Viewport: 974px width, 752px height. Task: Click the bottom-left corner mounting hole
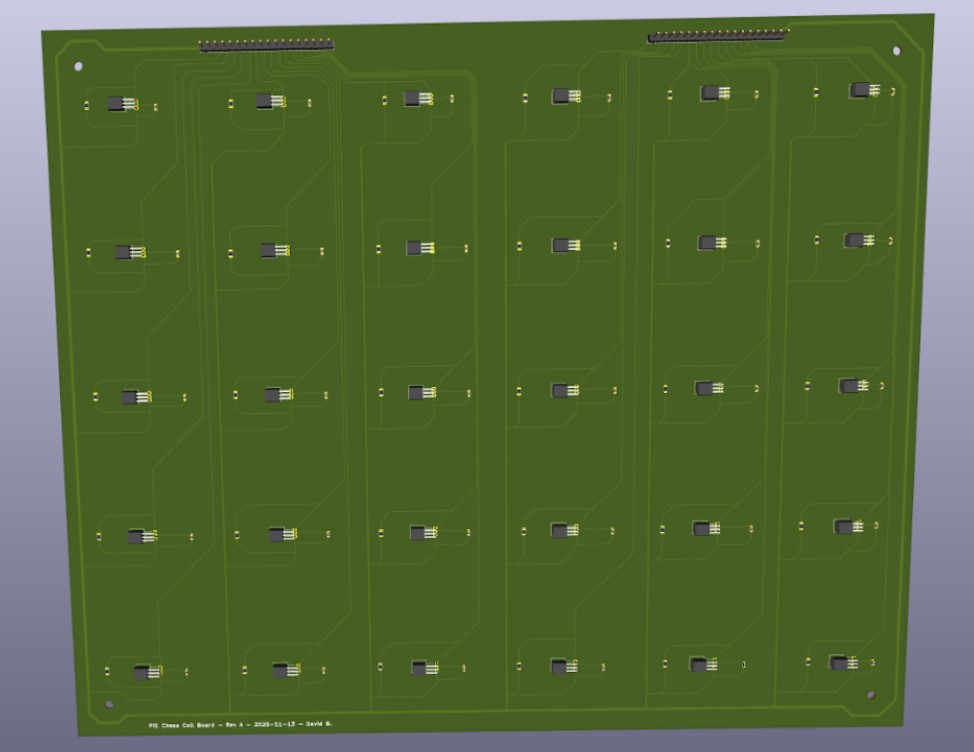(110, 705)
